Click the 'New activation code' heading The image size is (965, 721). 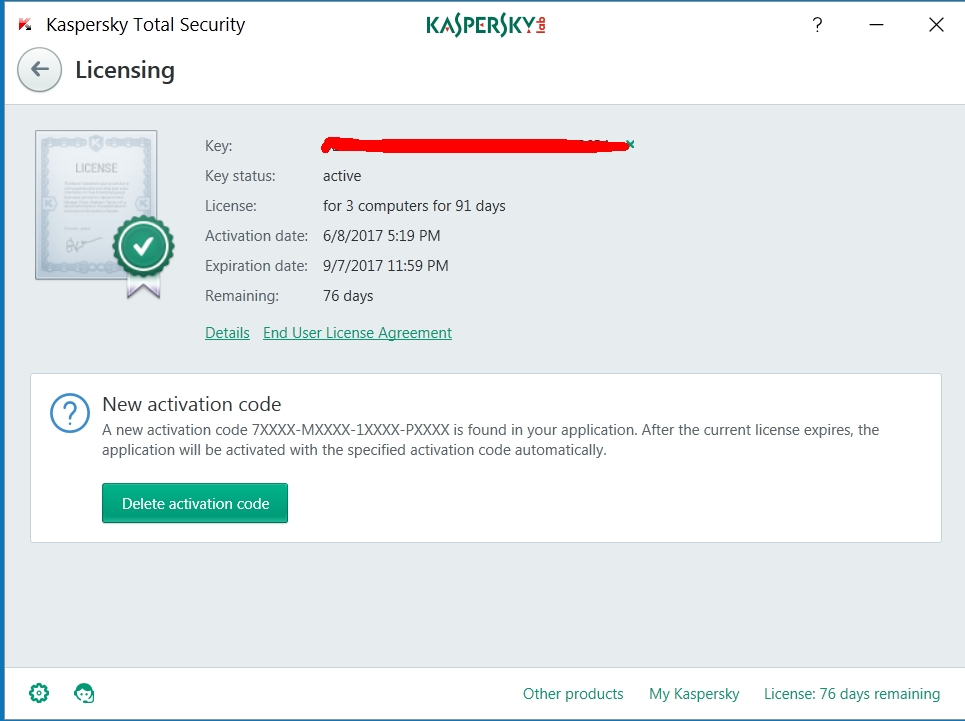coord(192,404)
